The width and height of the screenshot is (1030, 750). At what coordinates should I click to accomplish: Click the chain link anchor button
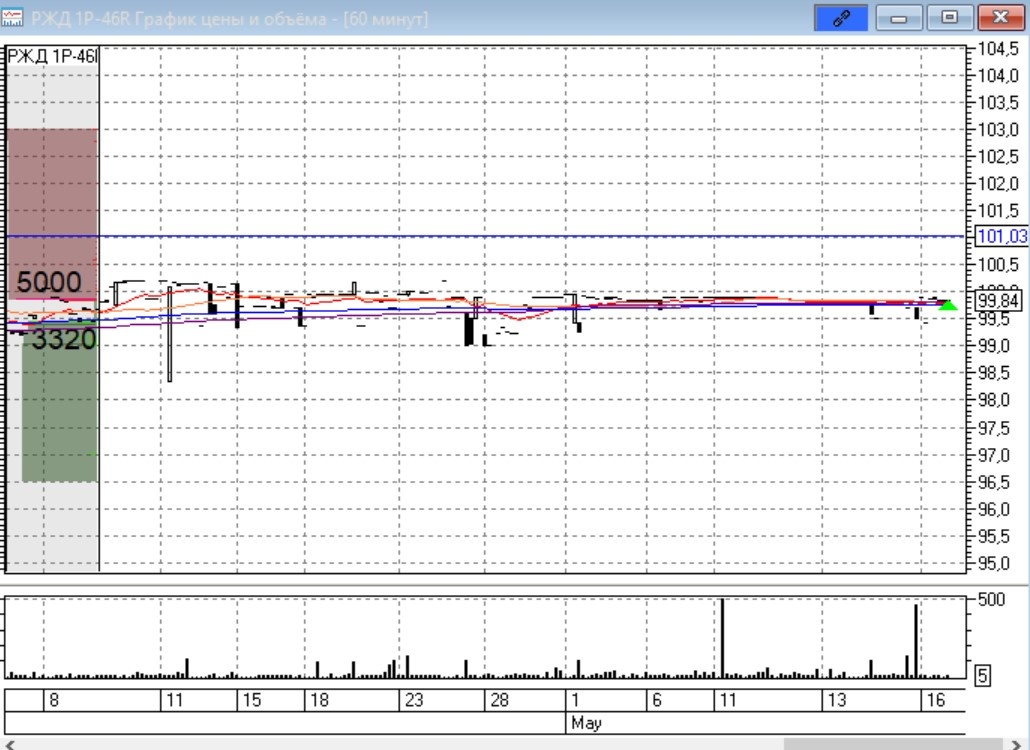[x=841, y=18]
